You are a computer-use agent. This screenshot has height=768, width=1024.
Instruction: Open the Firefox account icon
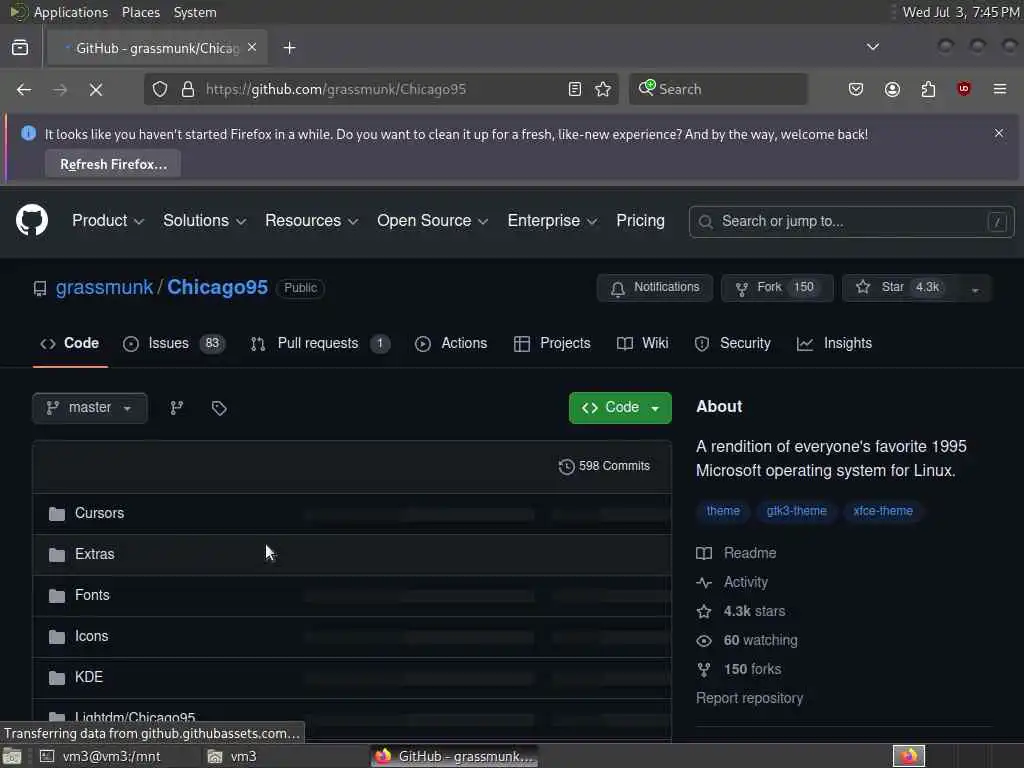892,89
